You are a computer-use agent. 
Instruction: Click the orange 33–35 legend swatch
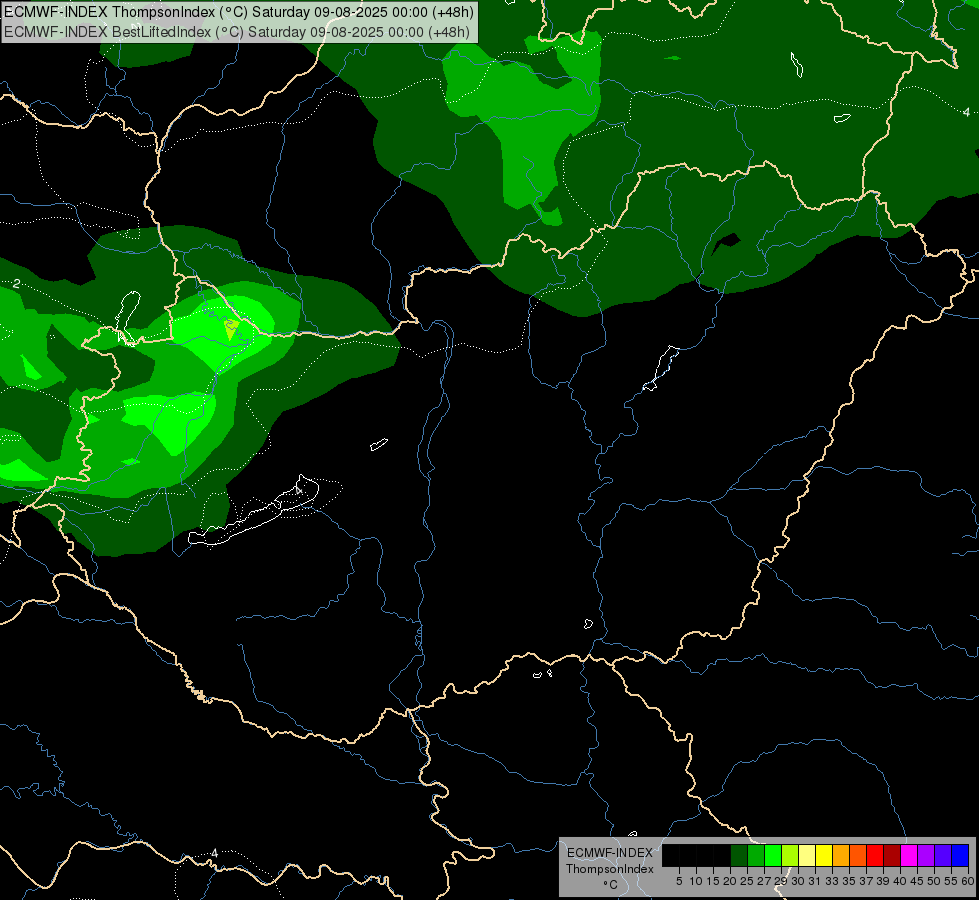point(841,855)
